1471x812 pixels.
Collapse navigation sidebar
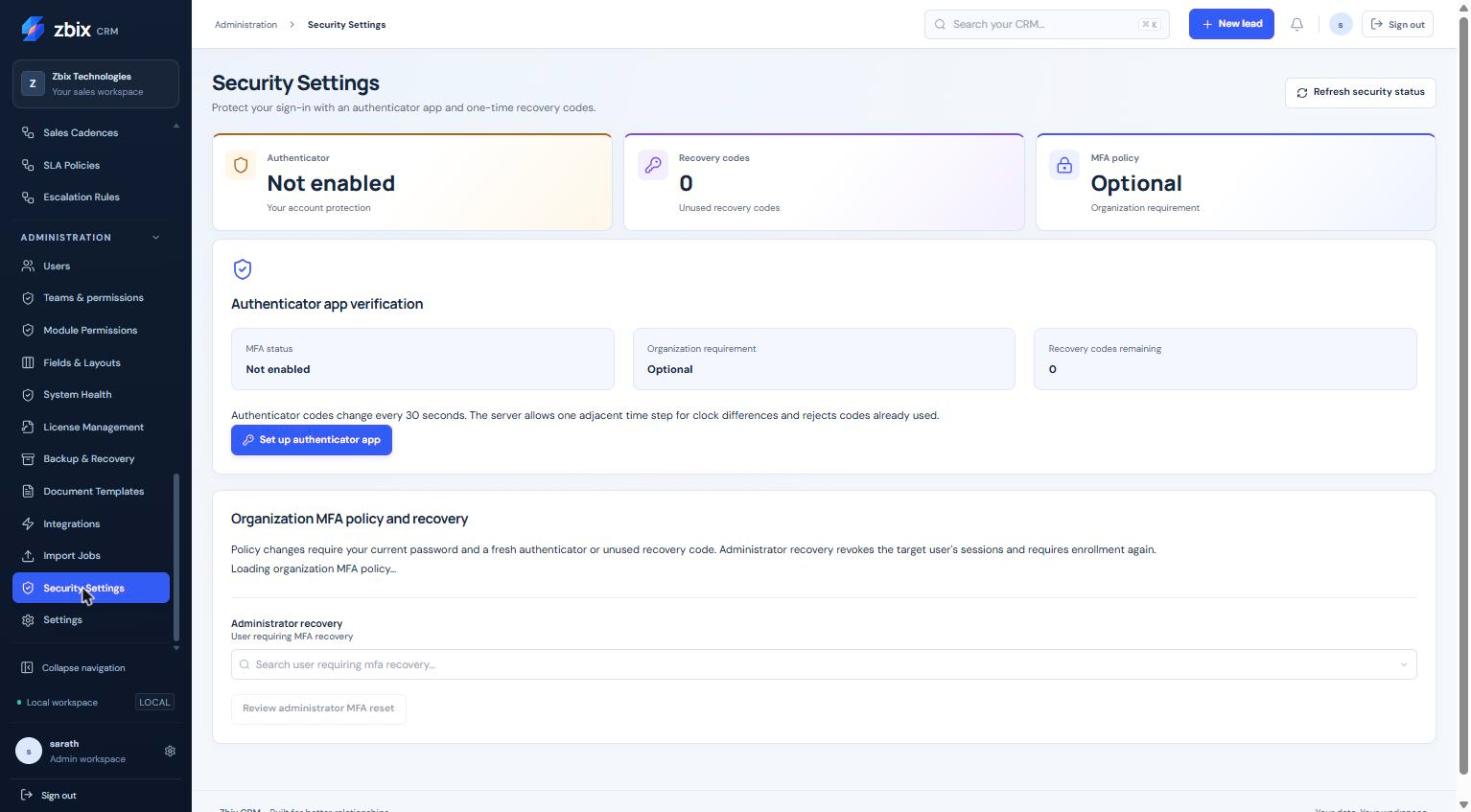(x=73, y=668)
